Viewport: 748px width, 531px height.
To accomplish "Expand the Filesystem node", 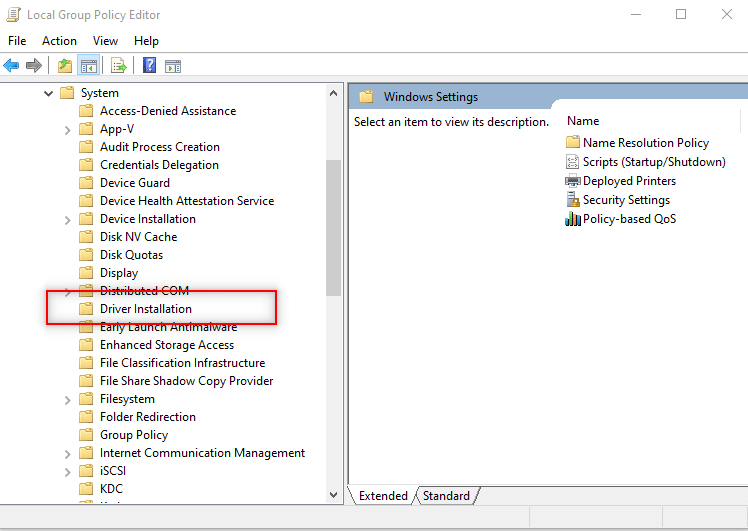I will (67, 400).
